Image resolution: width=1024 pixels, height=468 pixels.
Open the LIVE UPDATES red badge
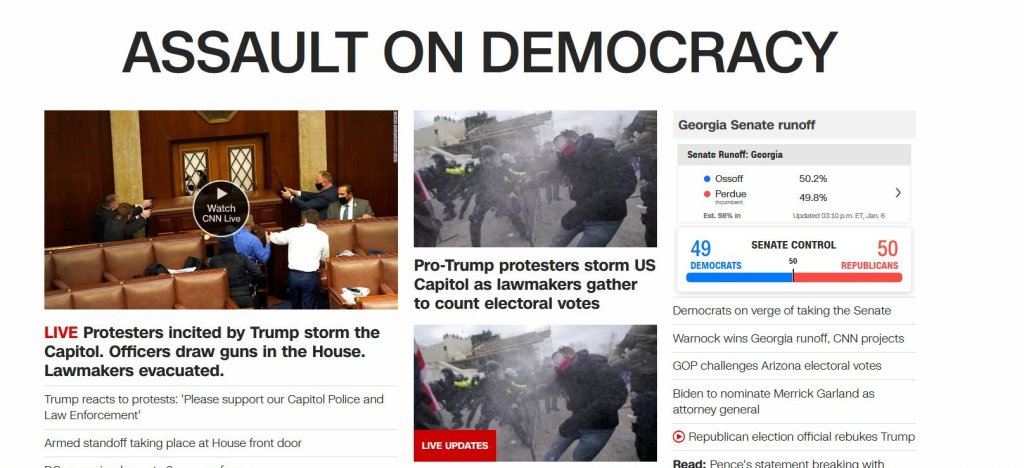pyautogui.click(x=455, y=445)
